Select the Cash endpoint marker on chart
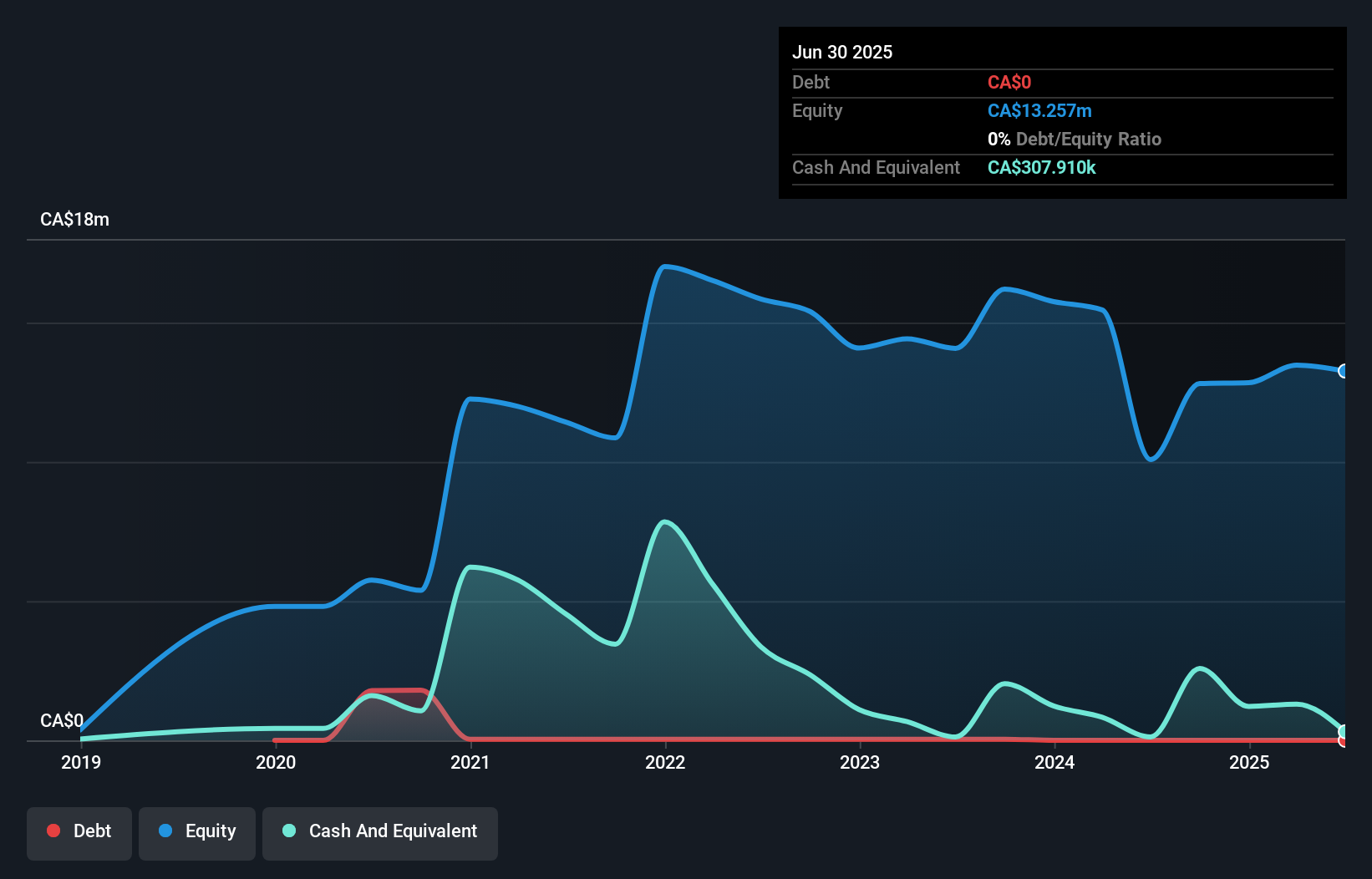Viewport: 1372px width, 879px height. point(1344,732)
